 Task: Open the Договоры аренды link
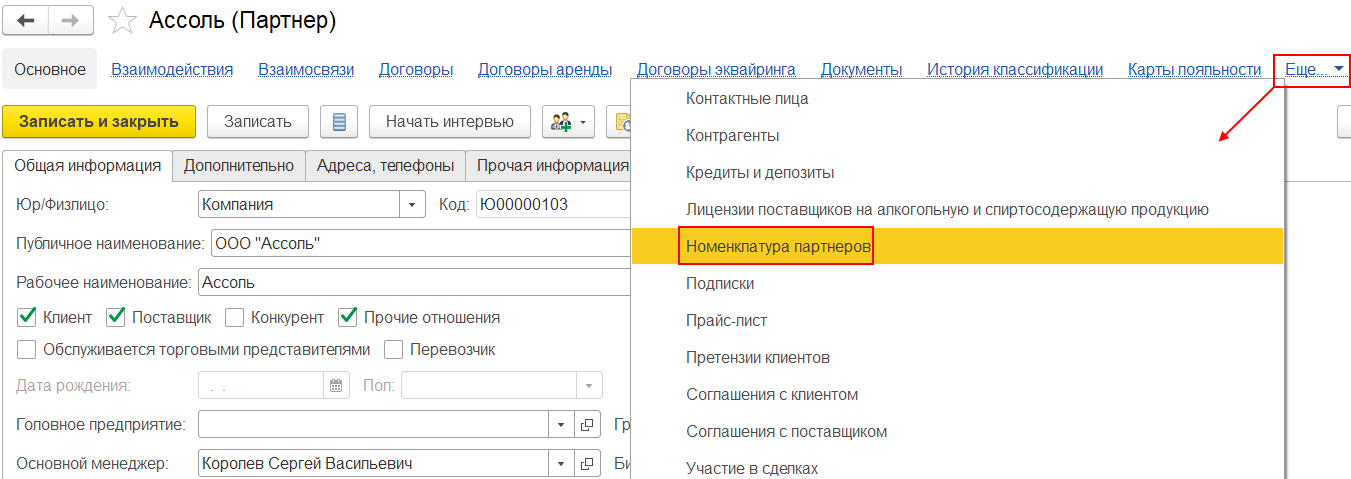coord(545,70)
